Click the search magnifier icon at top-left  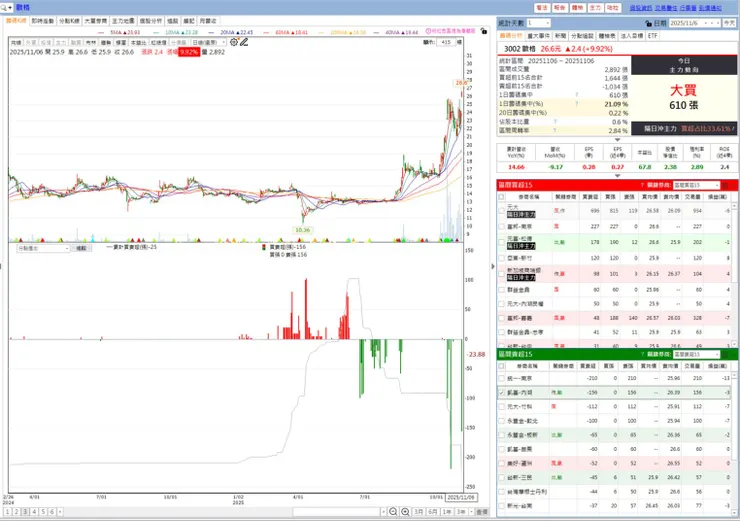pos(4,8)
